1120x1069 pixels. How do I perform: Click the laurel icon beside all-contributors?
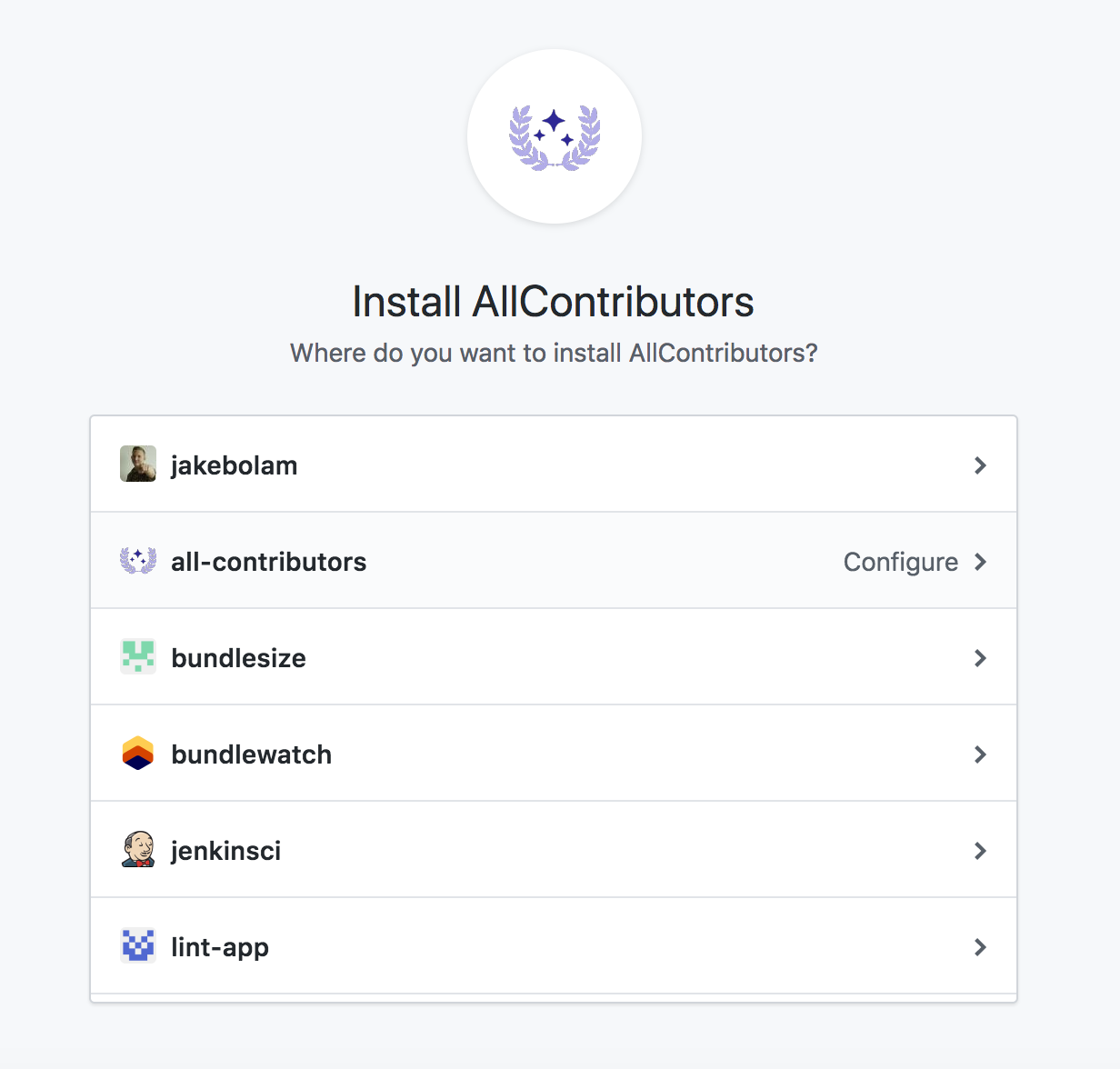click(x=138, y=561)
